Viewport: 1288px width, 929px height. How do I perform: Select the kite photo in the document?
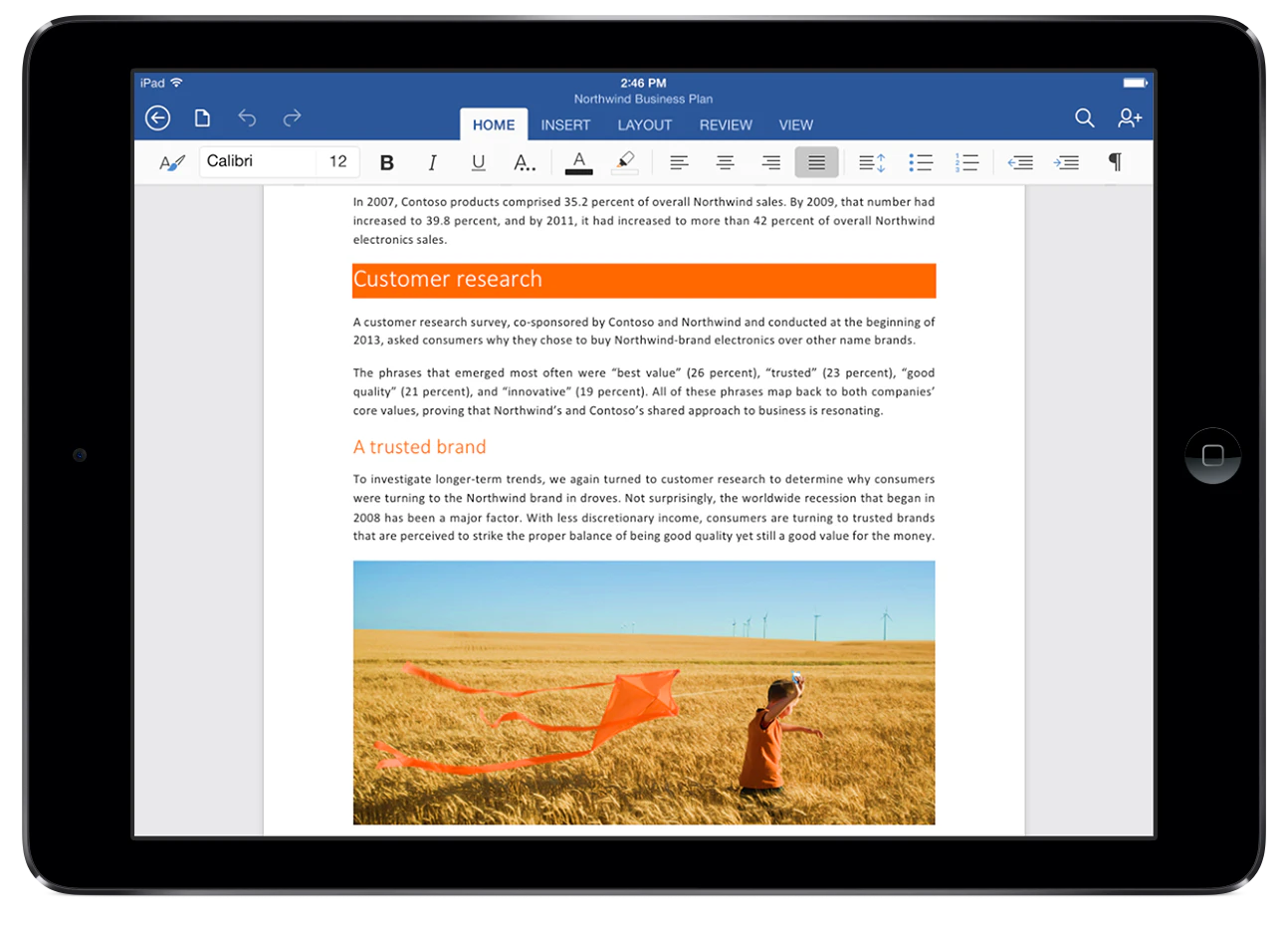pyautogui.click(x=643, y=692)
